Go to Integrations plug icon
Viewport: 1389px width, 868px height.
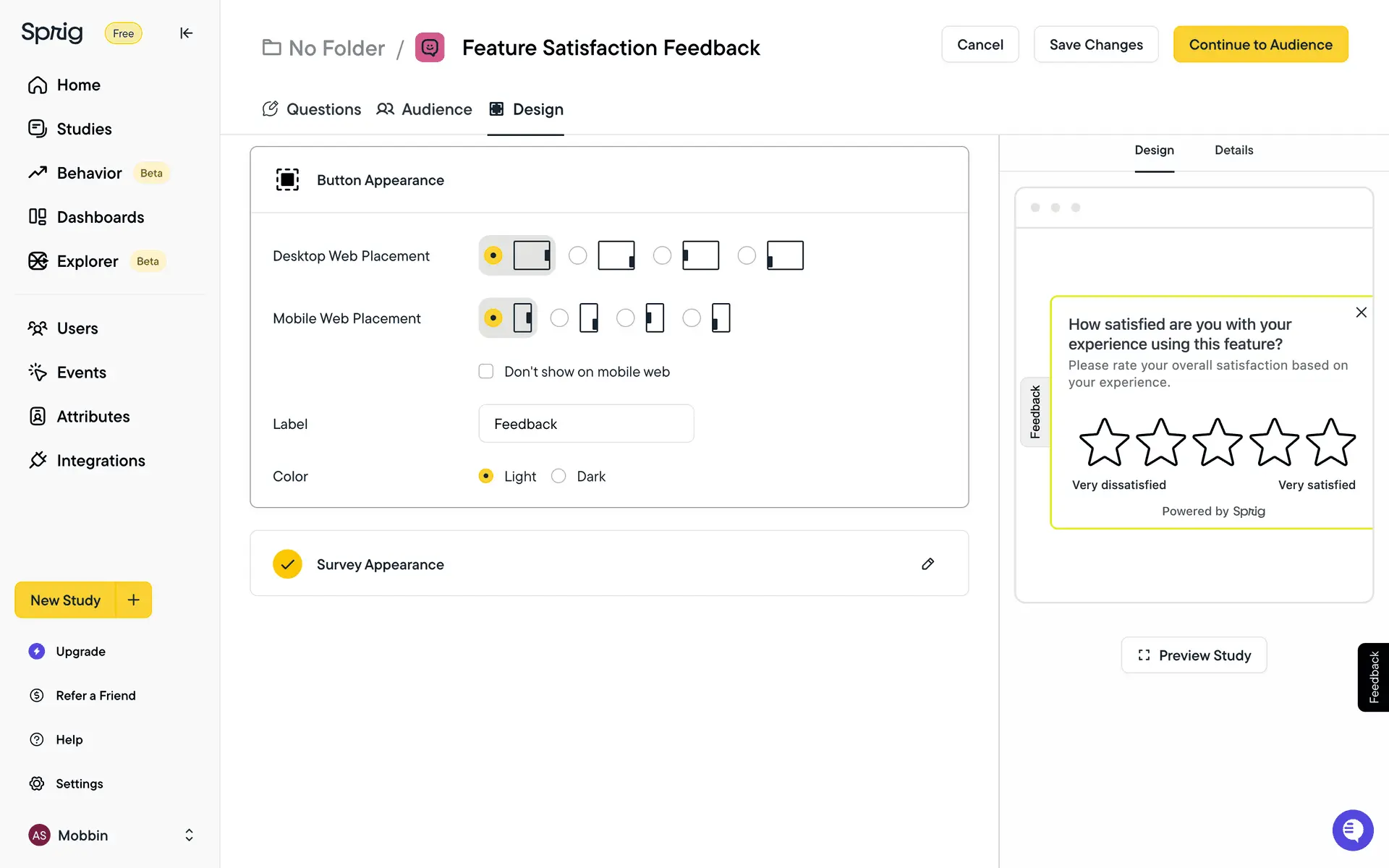click(38, 460)
